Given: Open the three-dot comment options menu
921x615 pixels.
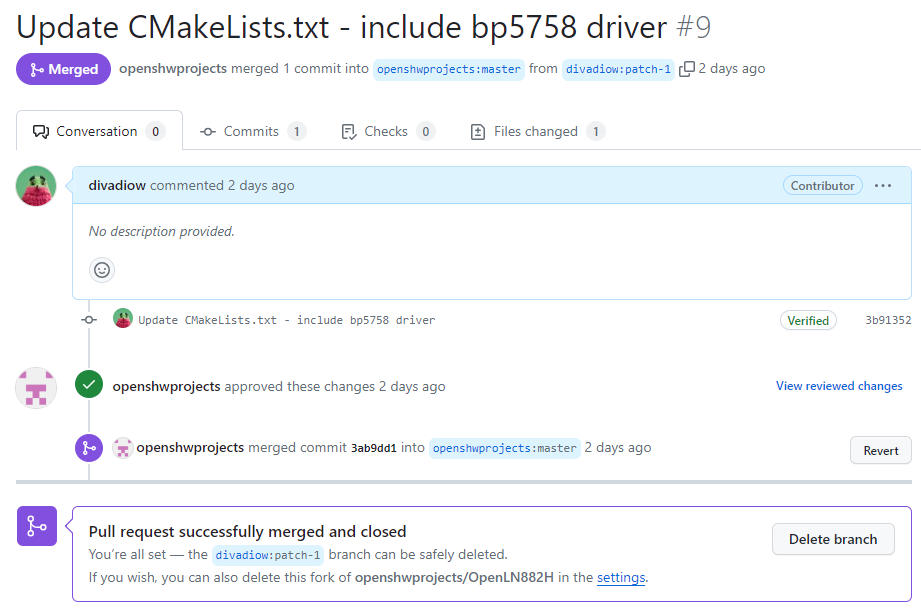Looking at the screenshot, I should [x=883, y=186].
